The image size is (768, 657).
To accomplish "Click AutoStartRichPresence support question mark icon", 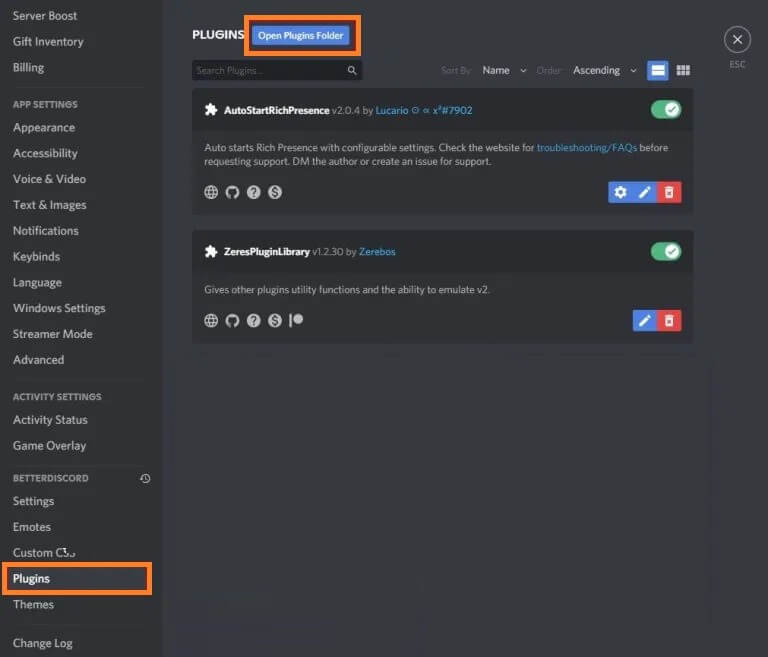I will (x=254, y=192).
